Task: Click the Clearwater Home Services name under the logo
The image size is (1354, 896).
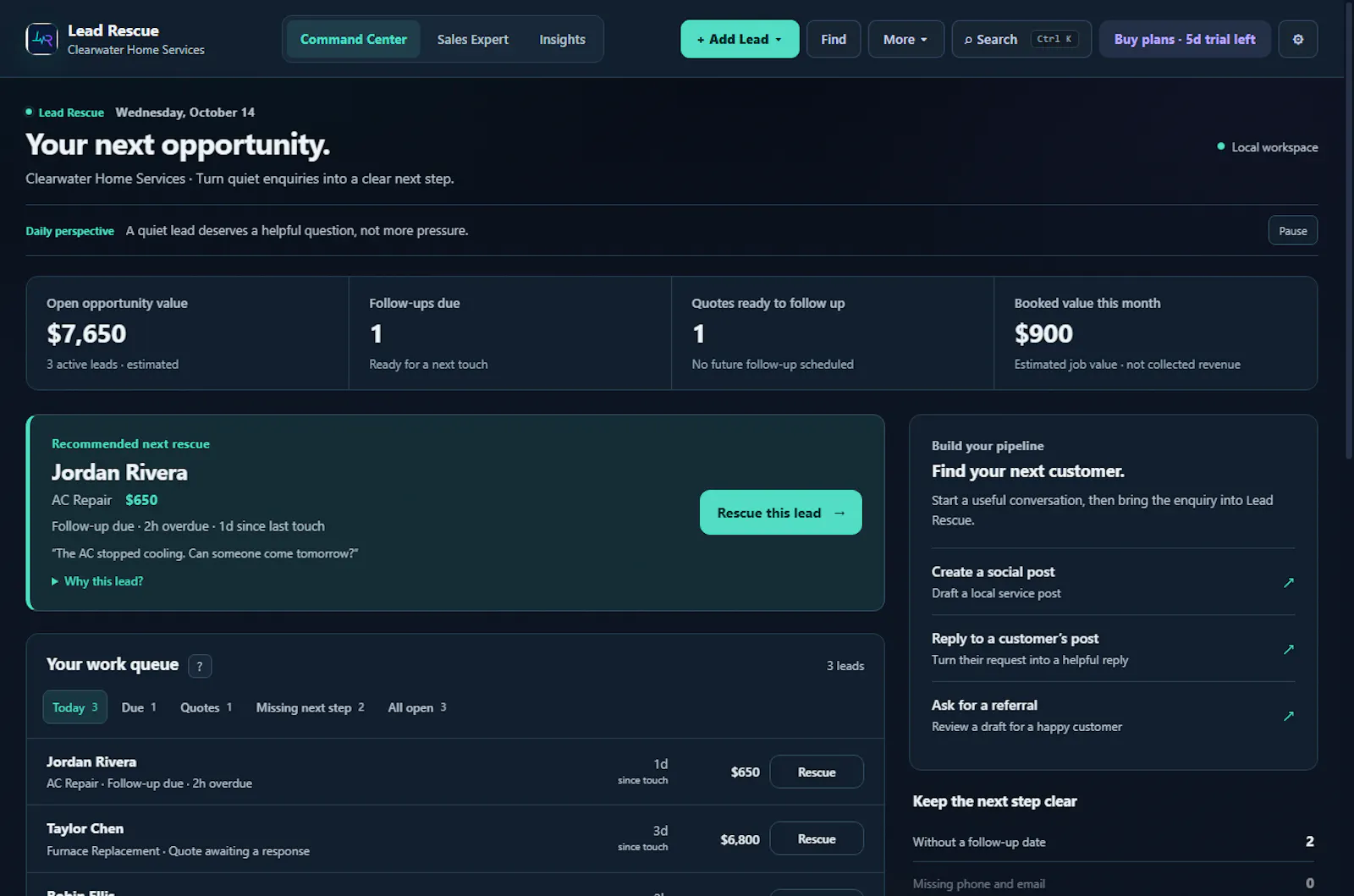Action: (136, 50)
